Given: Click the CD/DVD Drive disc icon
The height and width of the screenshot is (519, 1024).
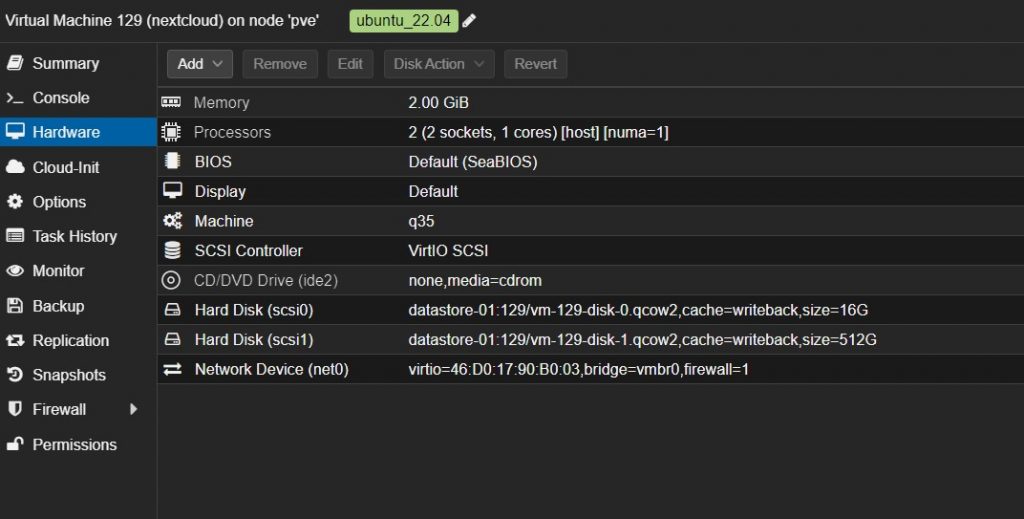Looking at the screenshot, I should pyautogui.click(x=172, y=281).
